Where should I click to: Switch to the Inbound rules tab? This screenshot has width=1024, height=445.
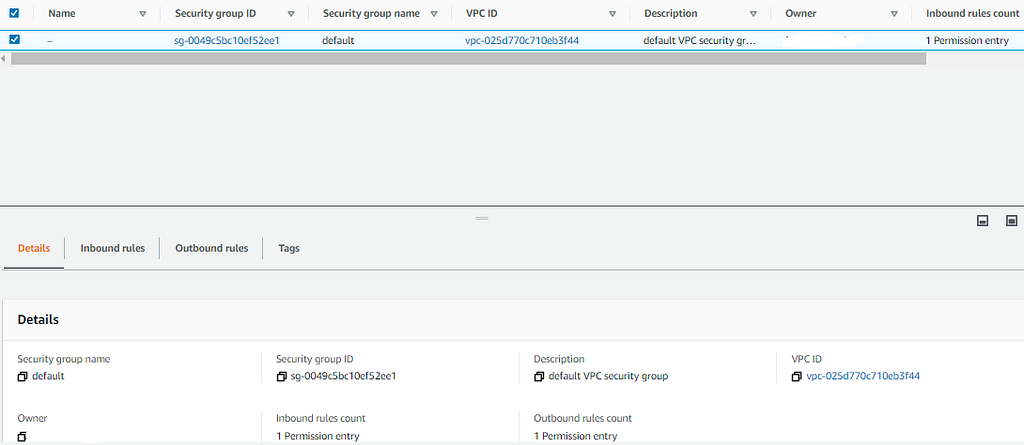coord(112,248)
